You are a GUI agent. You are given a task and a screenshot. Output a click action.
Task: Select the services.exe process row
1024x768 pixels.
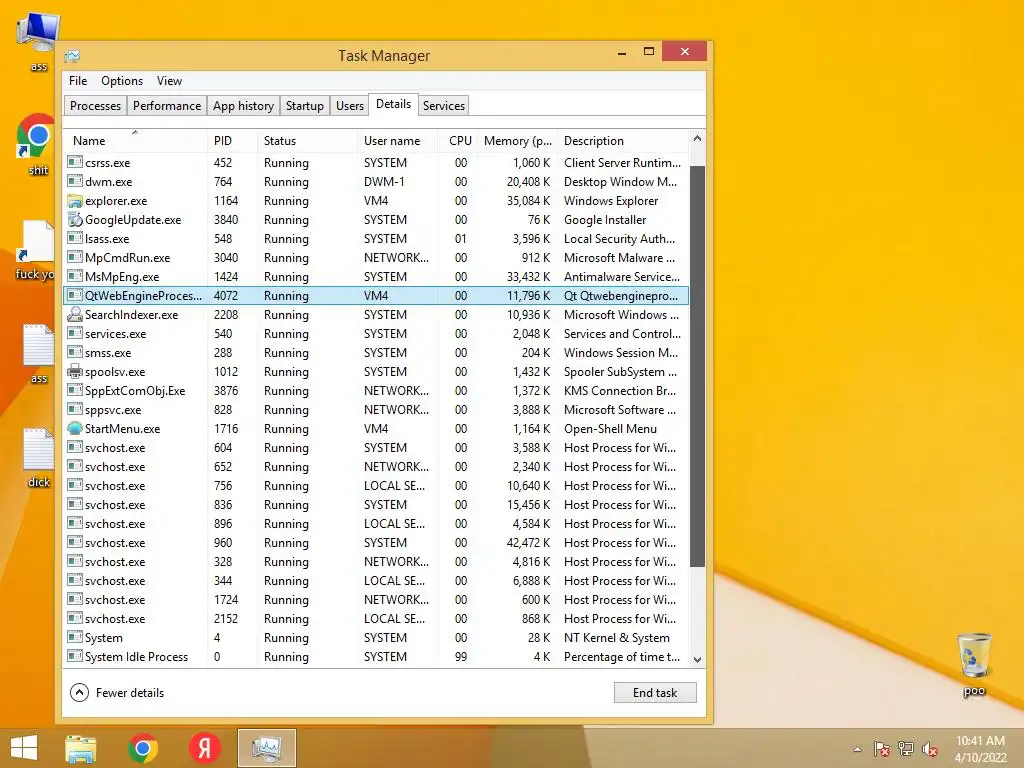pos(376,333)
